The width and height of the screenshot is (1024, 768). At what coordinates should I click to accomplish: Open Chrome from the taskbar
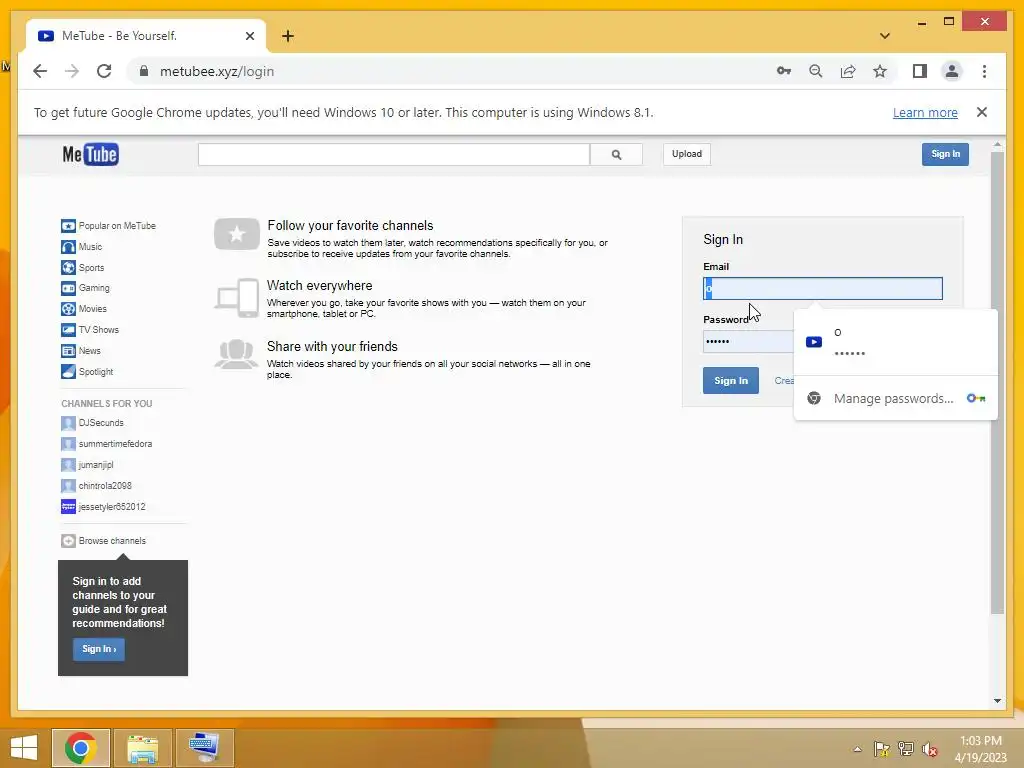click(81, 748)
